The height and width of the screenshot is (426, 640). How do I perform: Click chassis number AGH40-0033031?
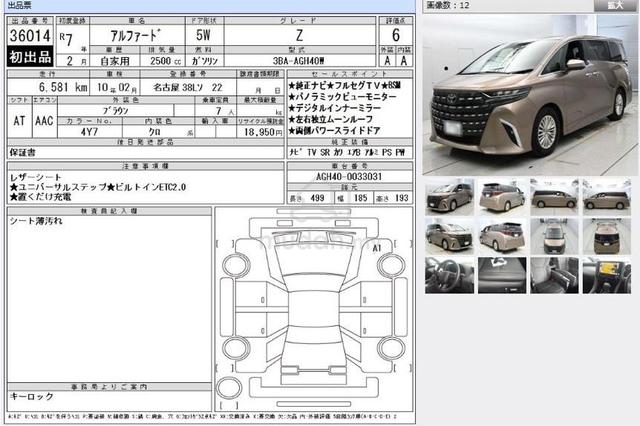349,176
